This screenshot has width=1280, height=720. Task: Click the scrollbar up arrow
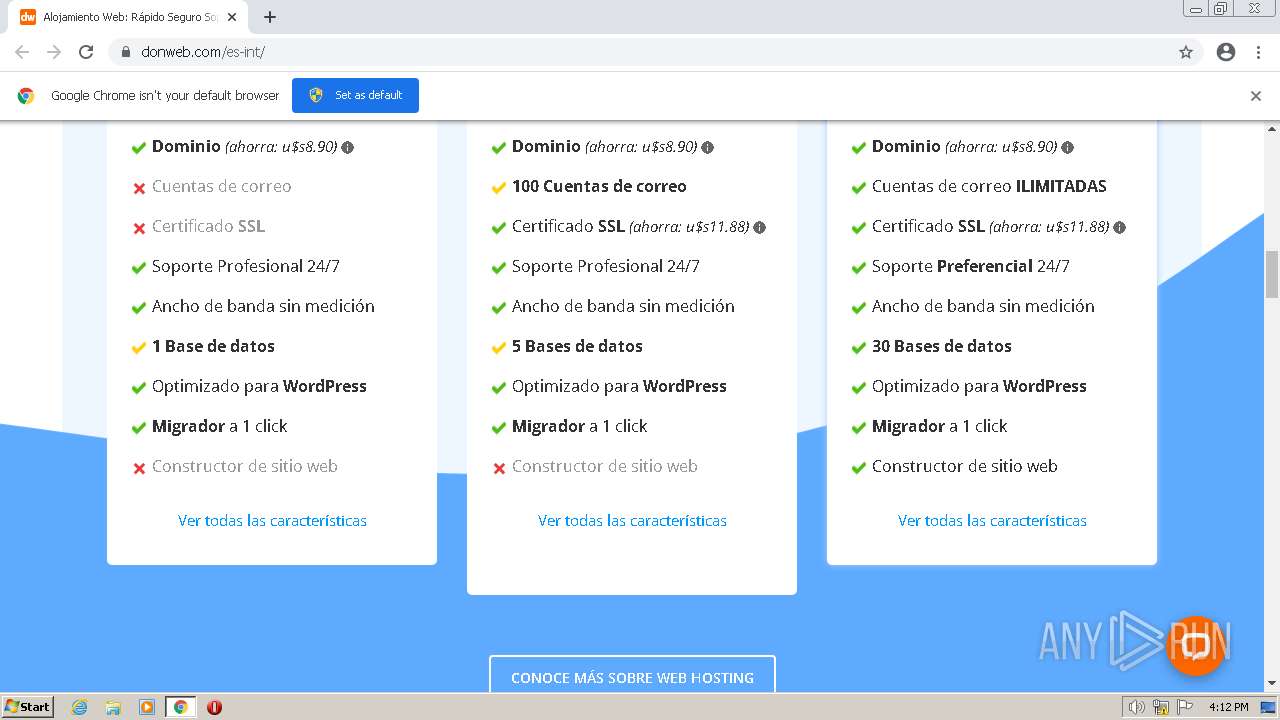tap(1272, 128)
